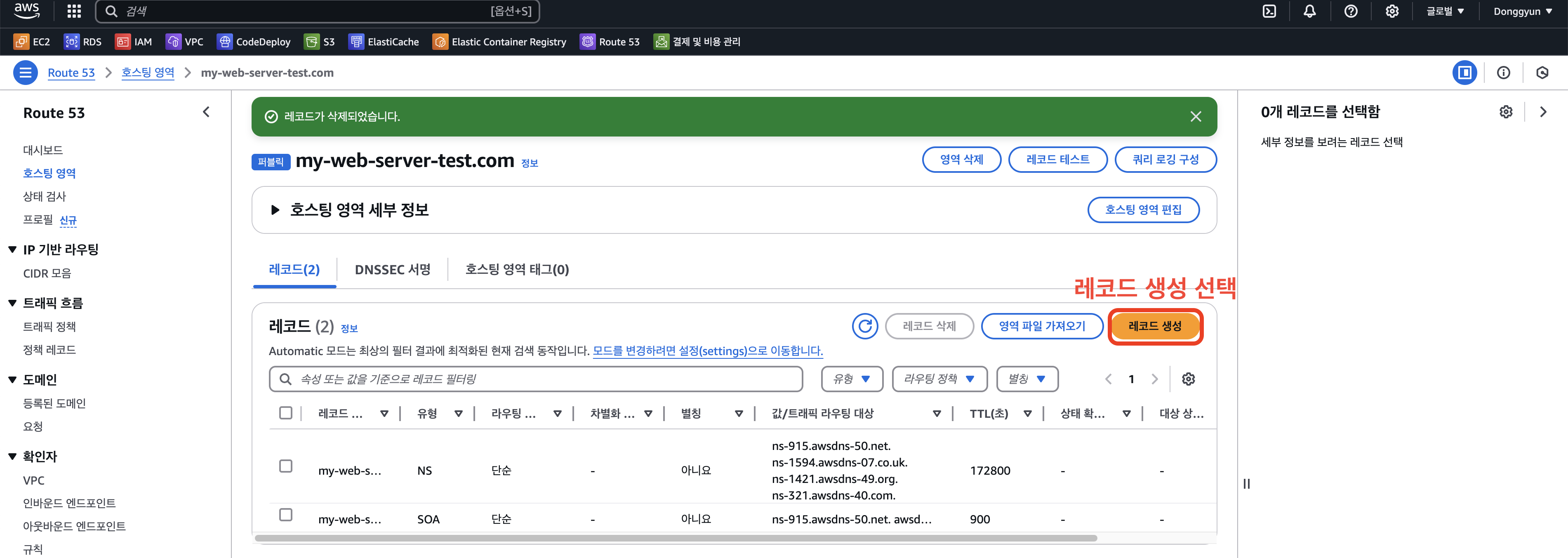Click the EC2 shortcut icon
This screenshot has height=558, width=1568.
tap(21, 41)
